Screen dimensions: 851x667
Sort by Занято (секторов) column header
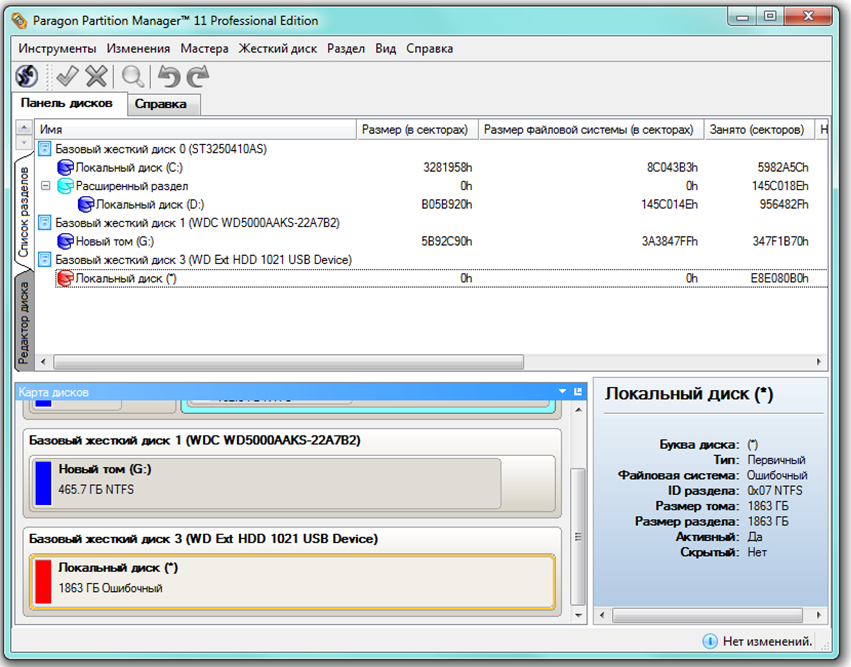click(759, 130)
